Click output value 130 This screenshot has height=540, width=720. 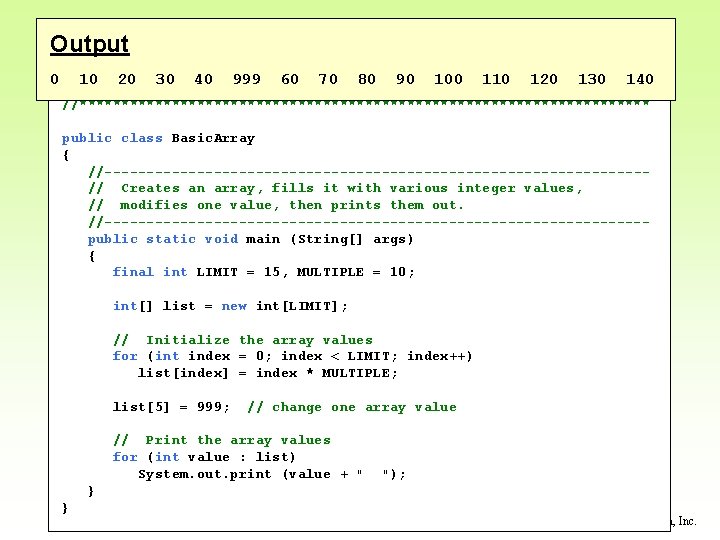[591, 79]
